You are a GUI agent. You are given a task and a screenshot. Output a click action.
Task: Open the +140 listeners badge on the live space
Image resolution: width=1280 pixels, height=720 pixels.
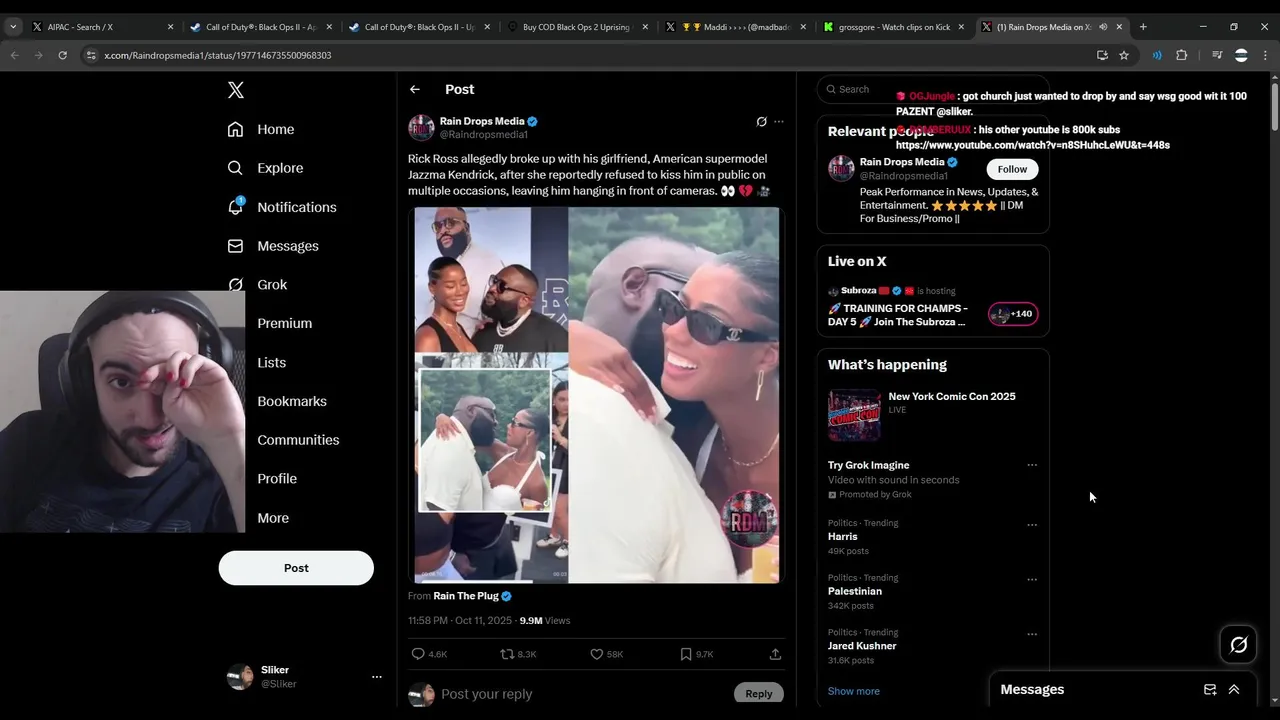[1013, 314]
